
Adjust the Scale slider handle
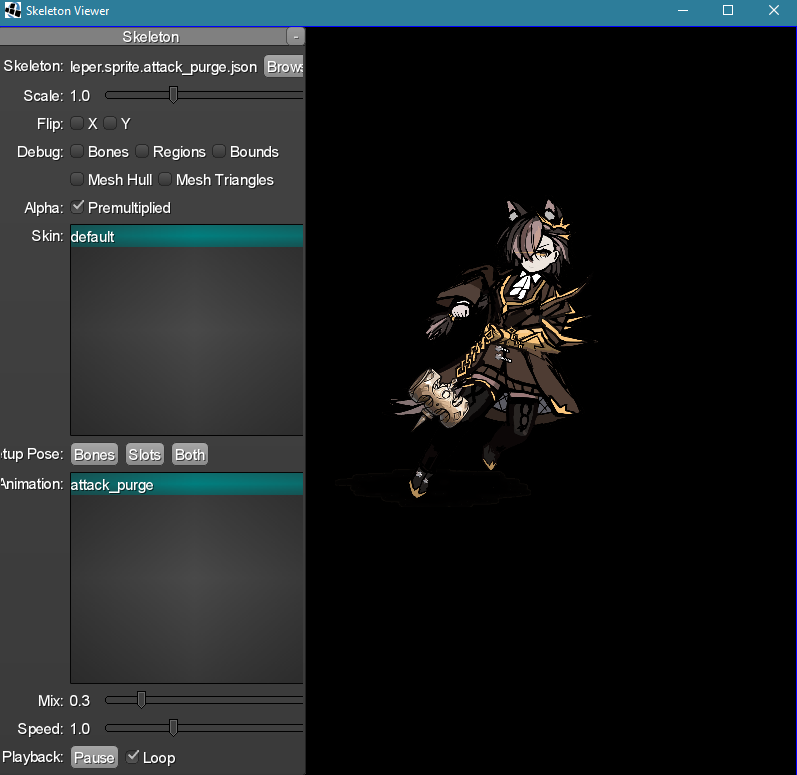tap(173, 95)
